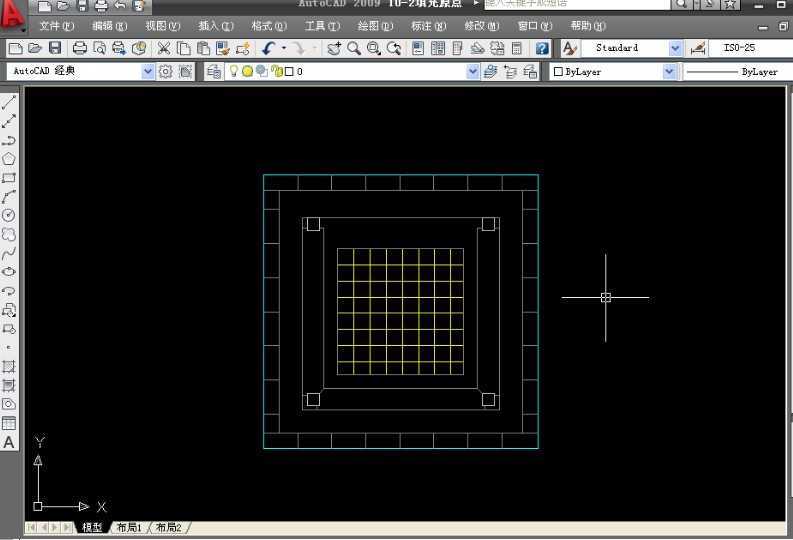Select the Revision Cloud tool
The width and height of the screenshot is (793, 540).
coord(9,235)
